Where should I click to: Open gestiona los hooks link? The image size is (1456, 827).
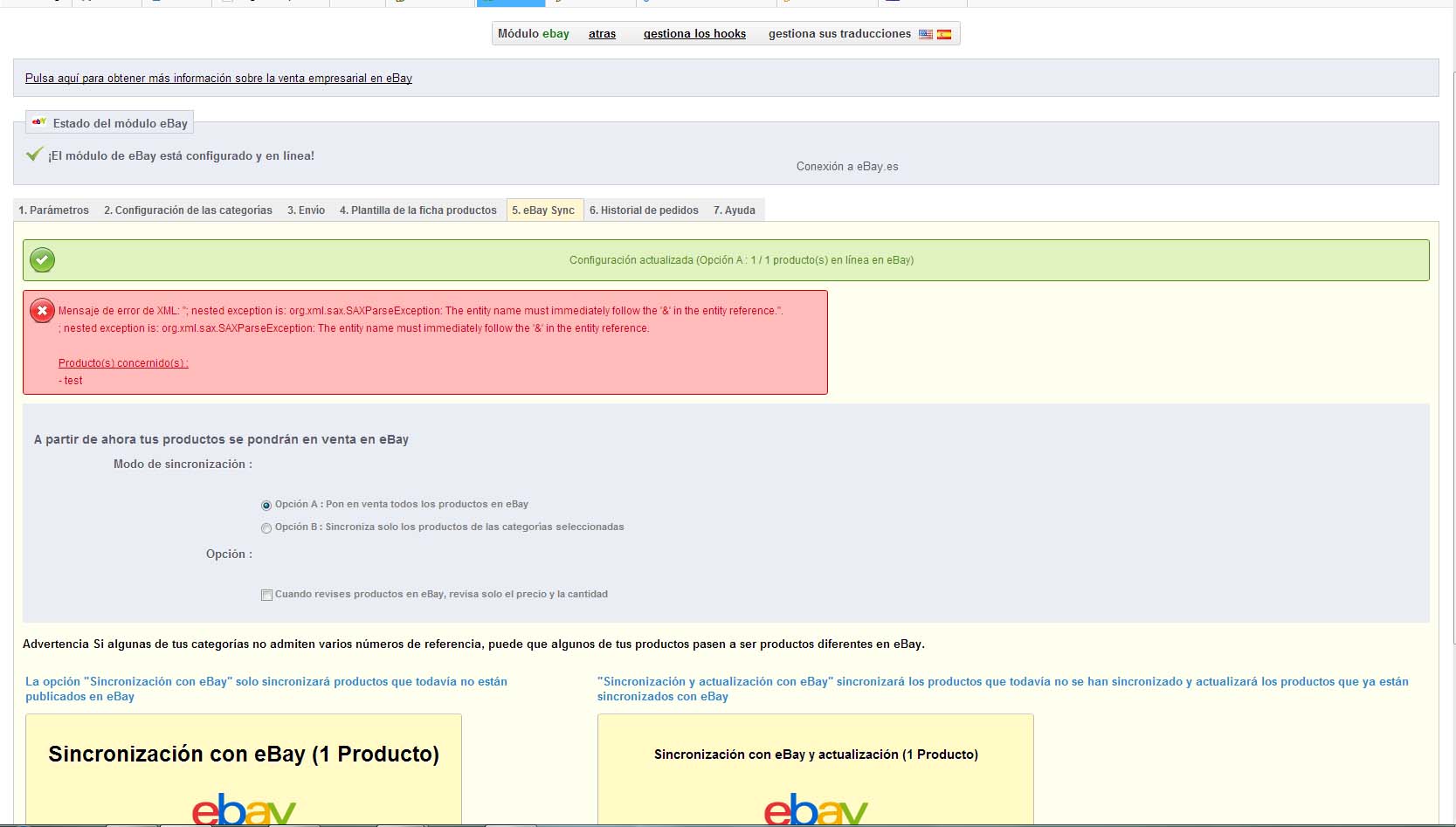[694, 34]
